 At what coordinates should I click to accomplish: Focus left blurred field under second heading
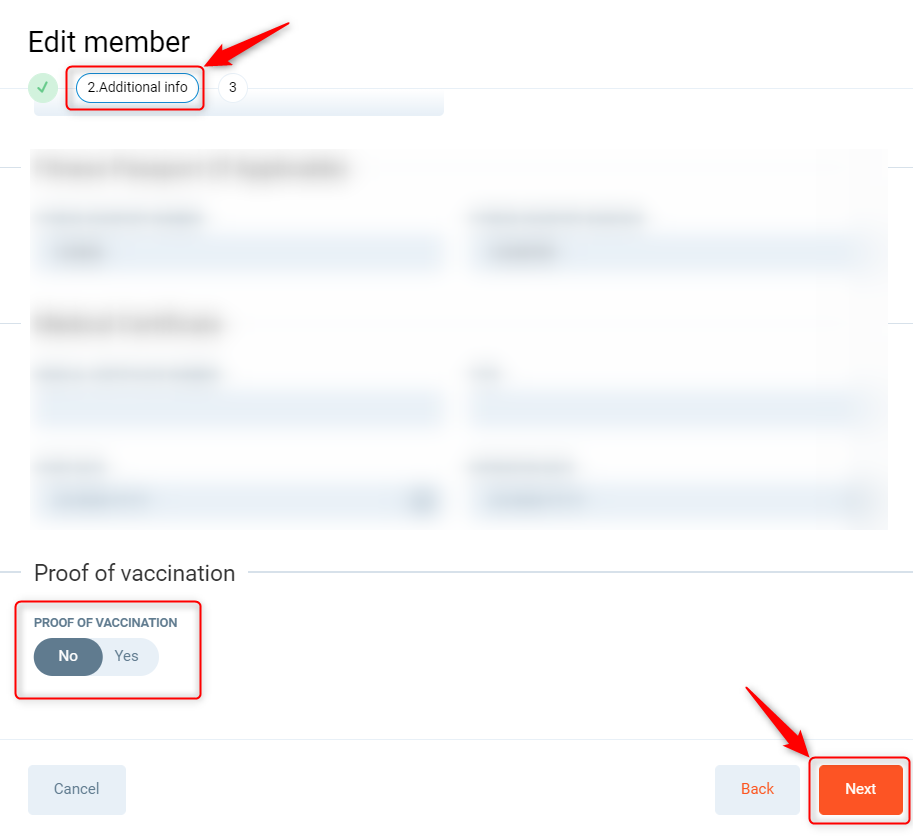[x=238, y=407]
